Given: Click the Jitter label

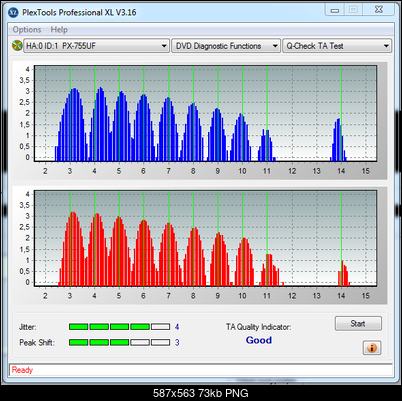Looking at the screenshot, I should point(28,327).
